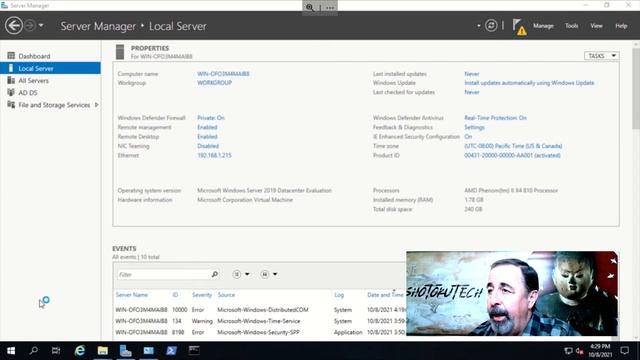Click the Server Manager refresh icon
640x360 pixels.
[x=491, y=26]
